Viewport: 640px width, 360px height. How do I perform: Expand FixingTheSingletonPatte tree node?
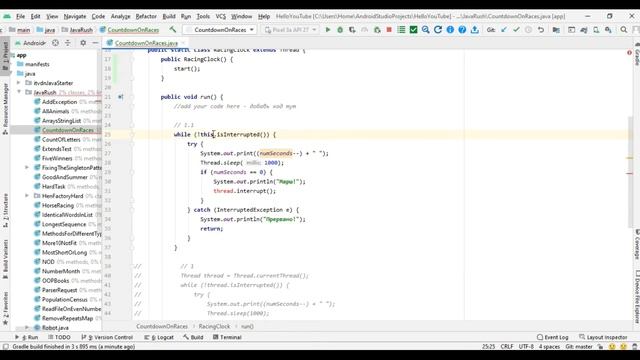point(27,168)
